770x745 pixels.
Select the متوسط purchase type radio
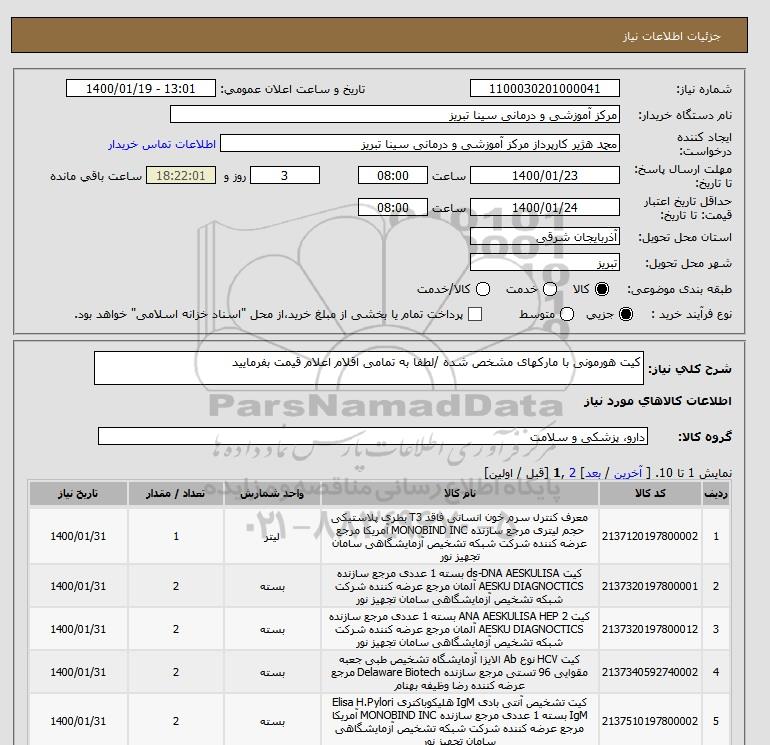point(567,314)
